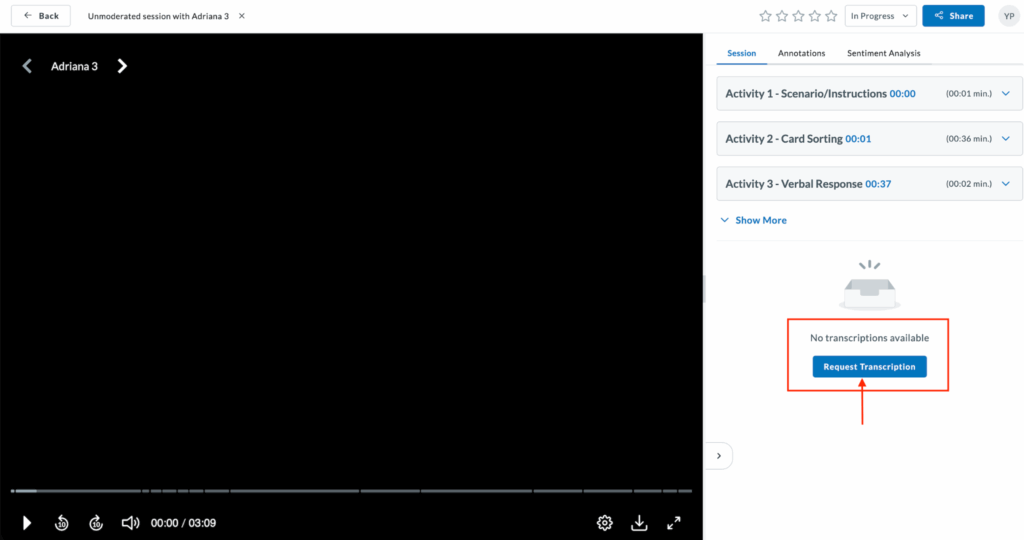The height and width of the screenshot is (540, 1024).
Task: Click Show More activities
Action: (x=754, y=220)
